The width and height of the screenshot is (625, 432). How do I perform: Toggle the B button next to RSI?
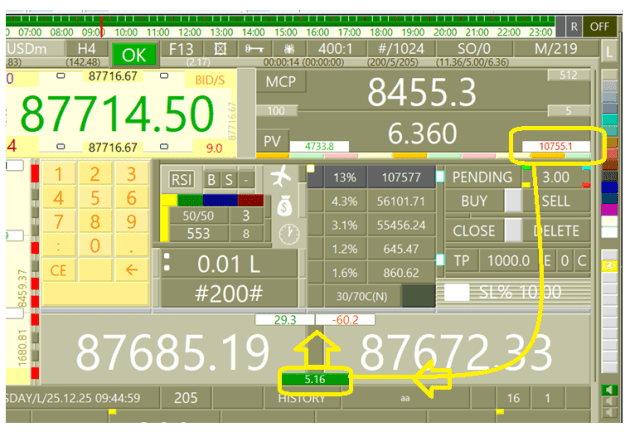212,180
